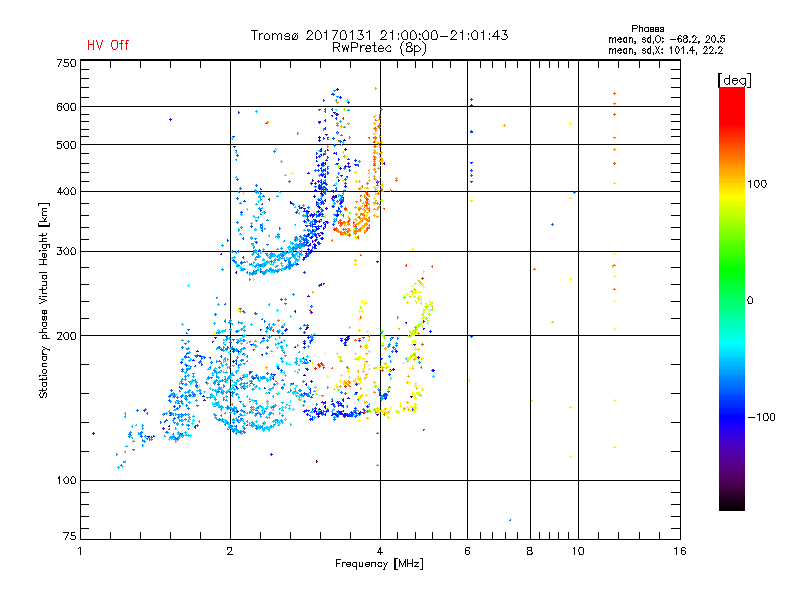The image size is (800, 600).
Task: Click the 'mean, sd,X: 101.4, 22.2' line
Action: pos(665,50)
